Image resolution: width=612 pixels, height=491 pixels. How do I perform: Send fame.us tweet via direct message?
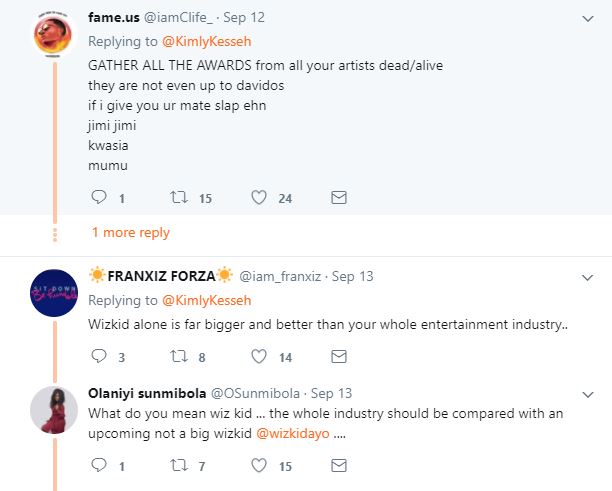(339, 198)
